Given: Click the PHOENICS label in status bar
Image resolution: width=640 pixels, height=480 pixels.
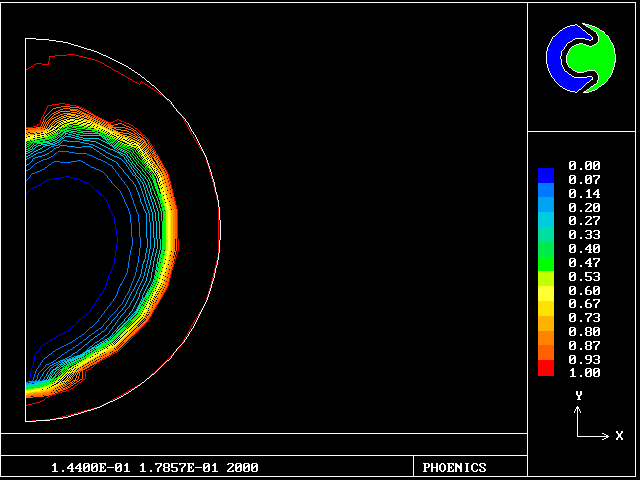Looking at the screenshot, I should 454,467.
